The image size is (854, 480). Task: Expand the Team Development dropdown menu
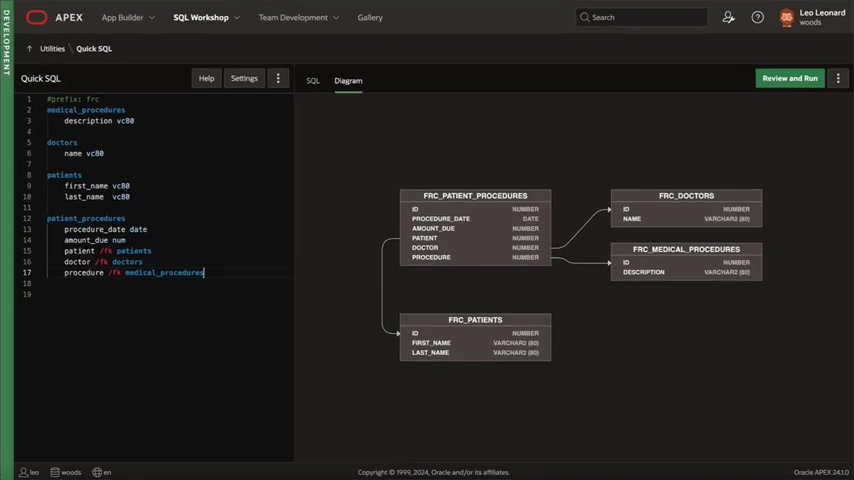point(298,17)
